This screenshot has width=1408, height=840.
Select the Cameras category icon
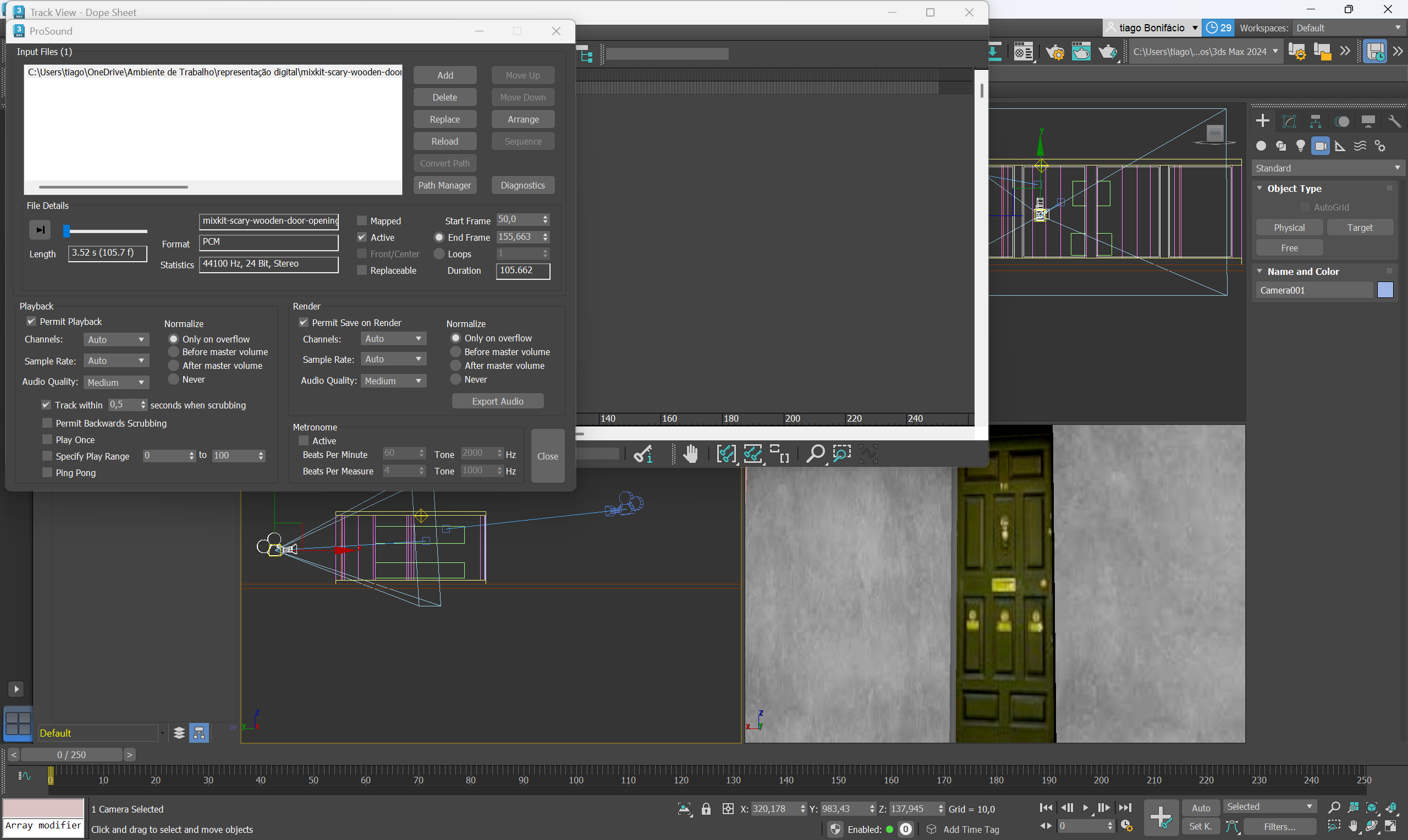click(1320, 146)
